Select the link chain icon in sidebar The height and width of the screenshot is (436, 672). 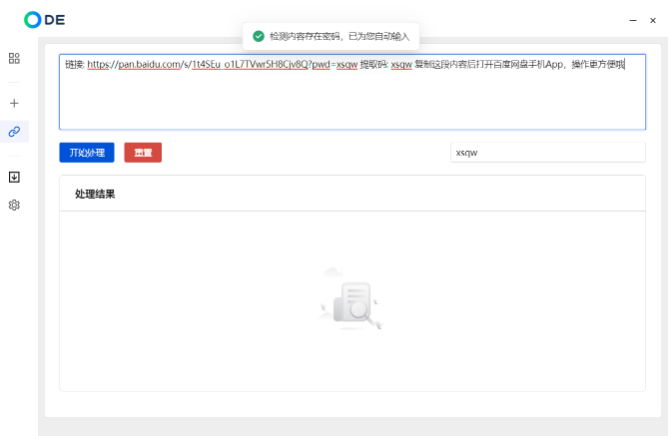(x=14, y=132)
